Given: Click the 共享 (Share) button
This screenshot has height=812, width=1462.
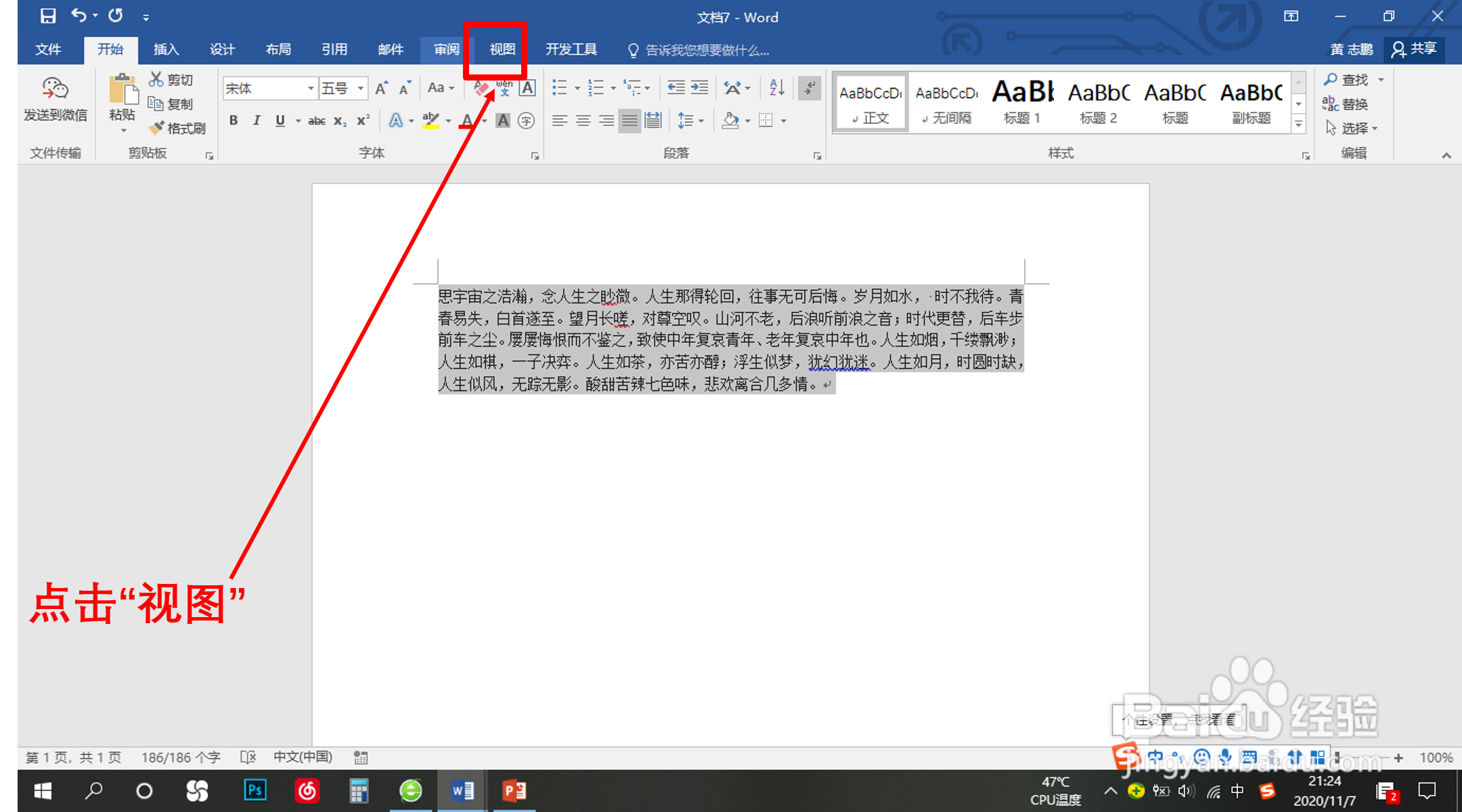Looking at the screenshot, I should (1415, 49).
